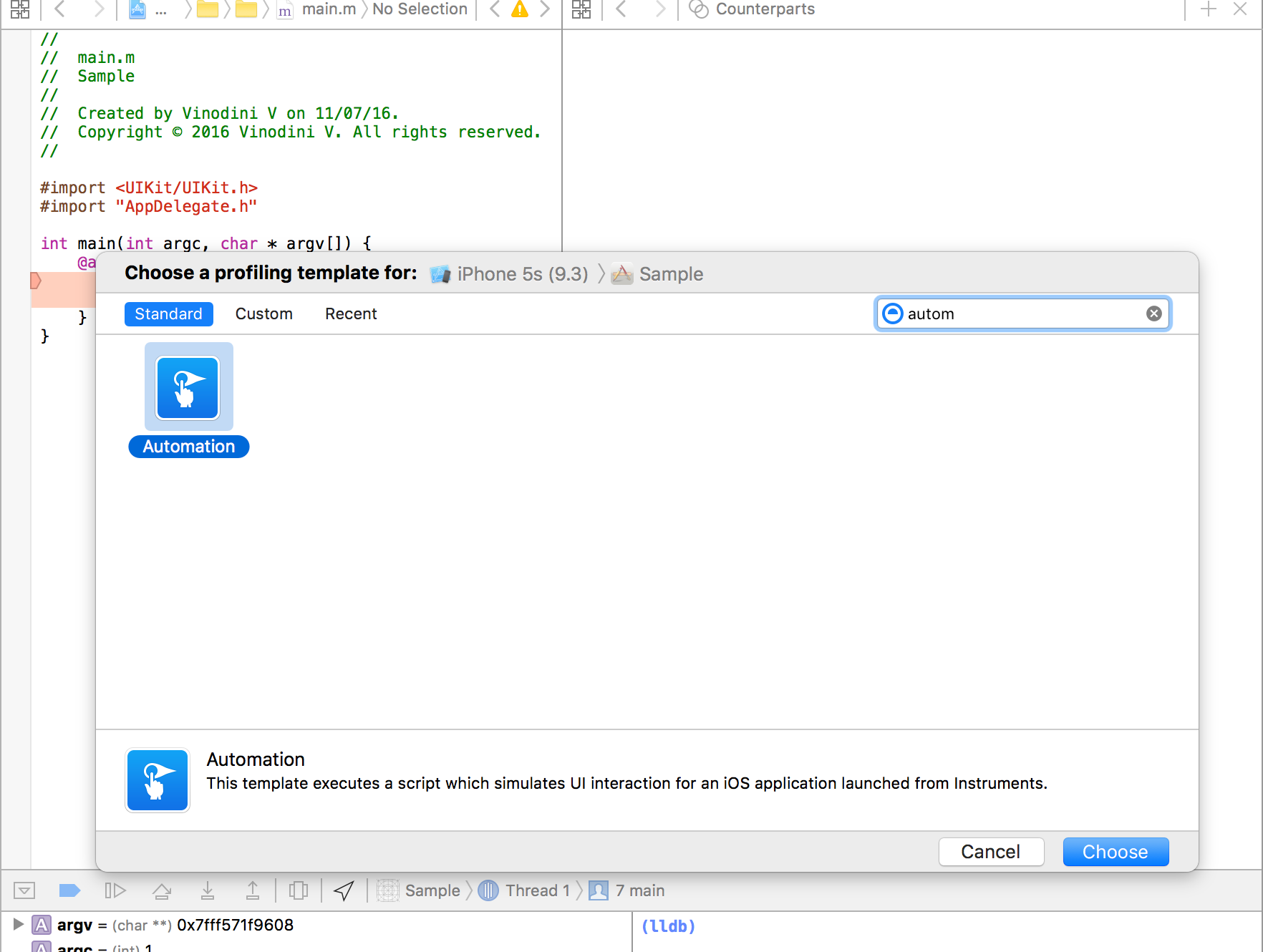Viewport: 1263px width, 952px height.
Task: Toggle breakpoint activation in the debug bar
Action: (x=69, y=890)
